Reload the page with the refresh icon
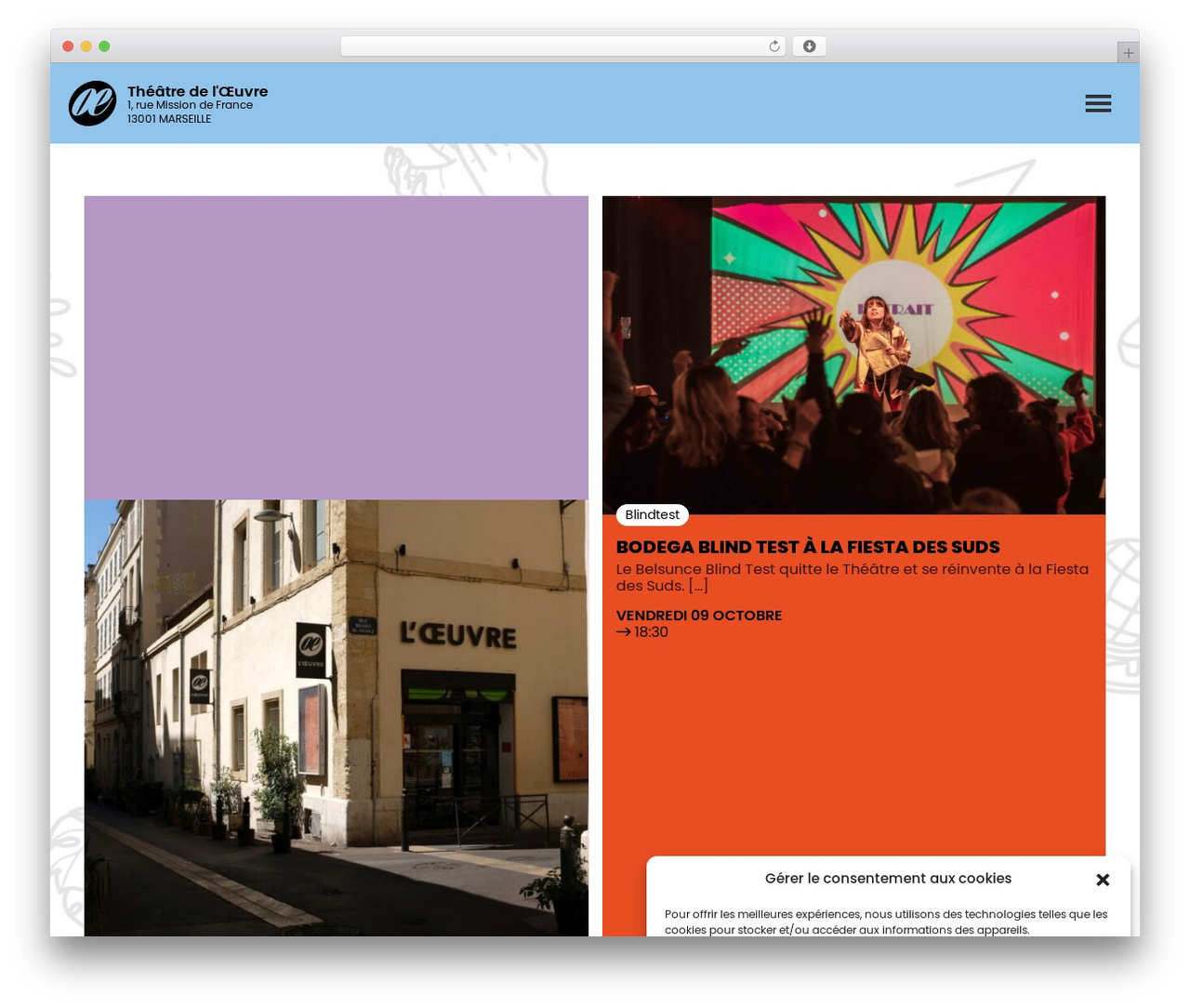Image resolution: width=1190 pixels, height=1008 pixels. click(774, 46)
